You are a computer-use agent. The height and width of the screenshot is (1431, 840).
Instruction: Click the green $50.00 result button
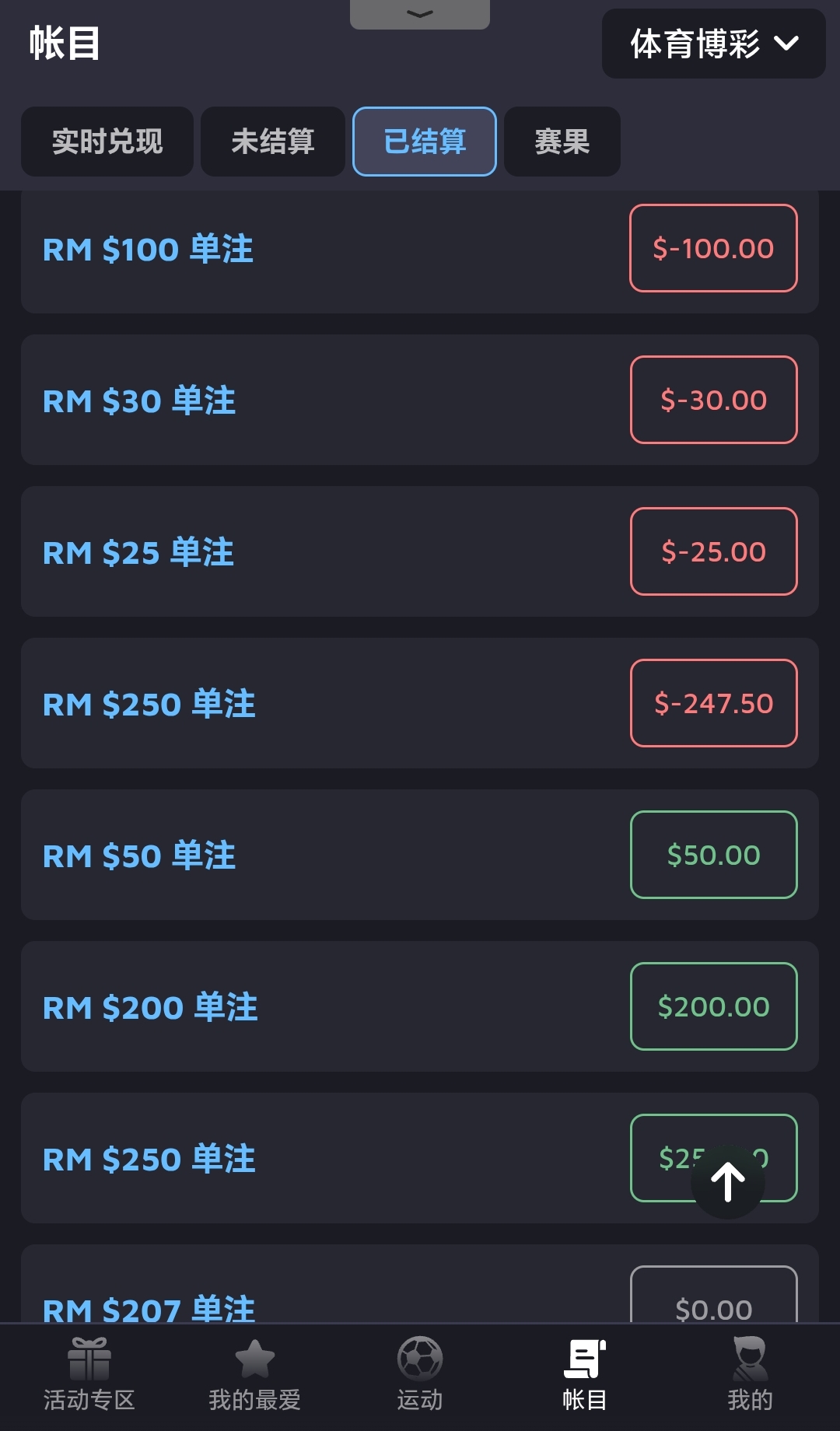point(713,855)
